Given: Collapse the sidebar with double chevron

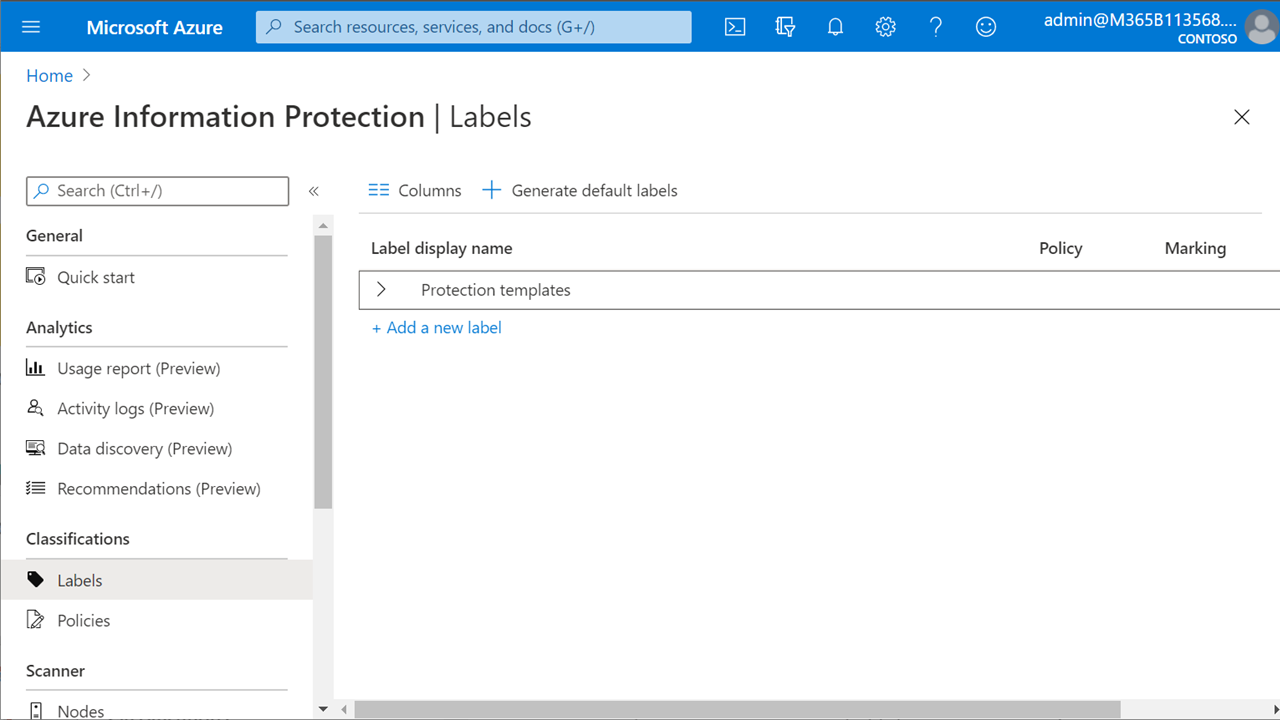Looking at the screenshot, I should [313, 191].
